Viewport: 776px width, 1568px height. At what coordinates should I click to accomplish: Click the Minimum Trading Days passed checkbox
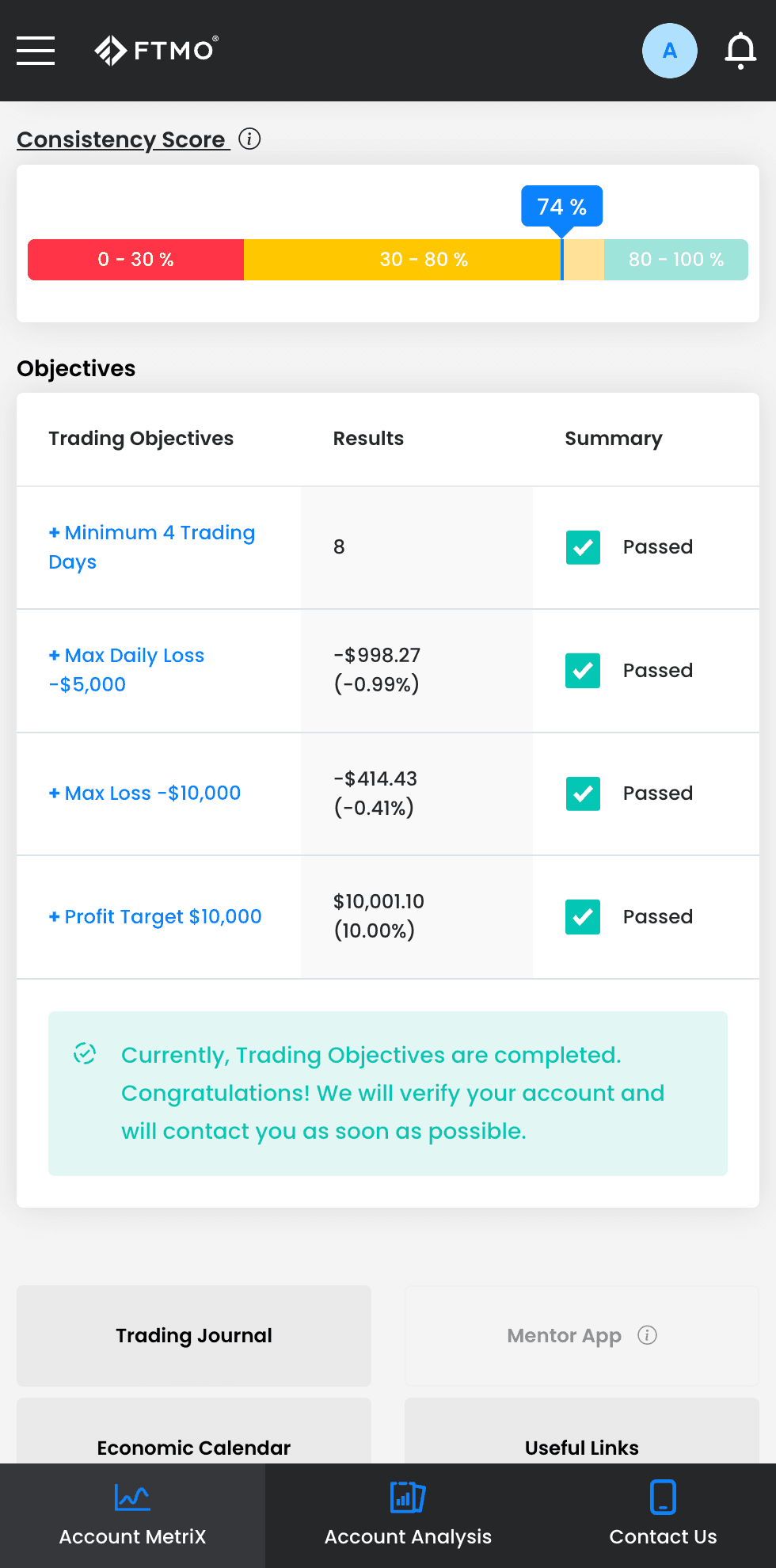[x=583, y=547]
